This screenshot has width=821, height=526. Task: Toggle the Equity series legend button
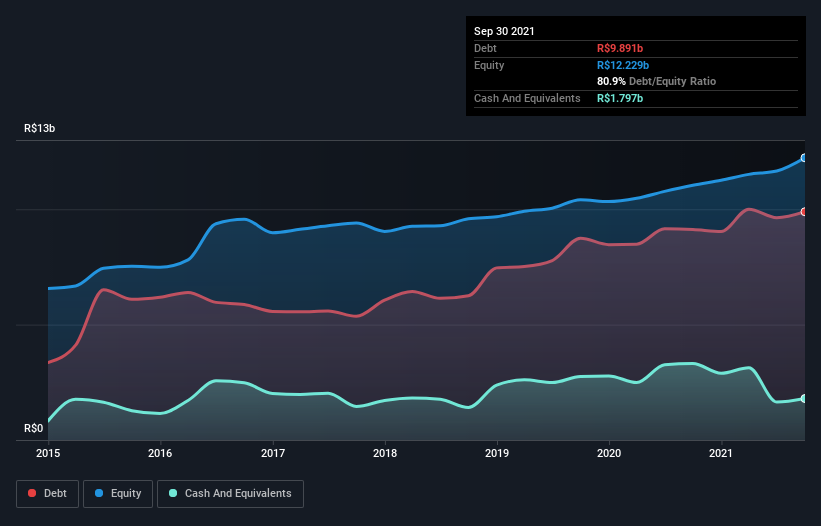pyautogui.click(x=118, y=494)
